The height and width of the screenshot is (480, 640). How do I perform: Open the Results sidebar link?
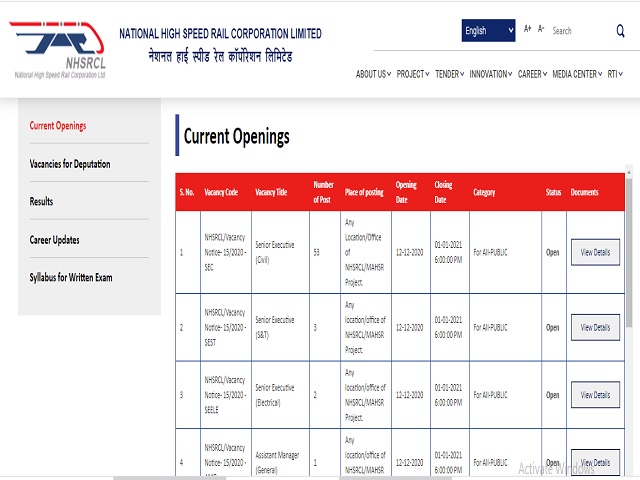click(41, 202)
